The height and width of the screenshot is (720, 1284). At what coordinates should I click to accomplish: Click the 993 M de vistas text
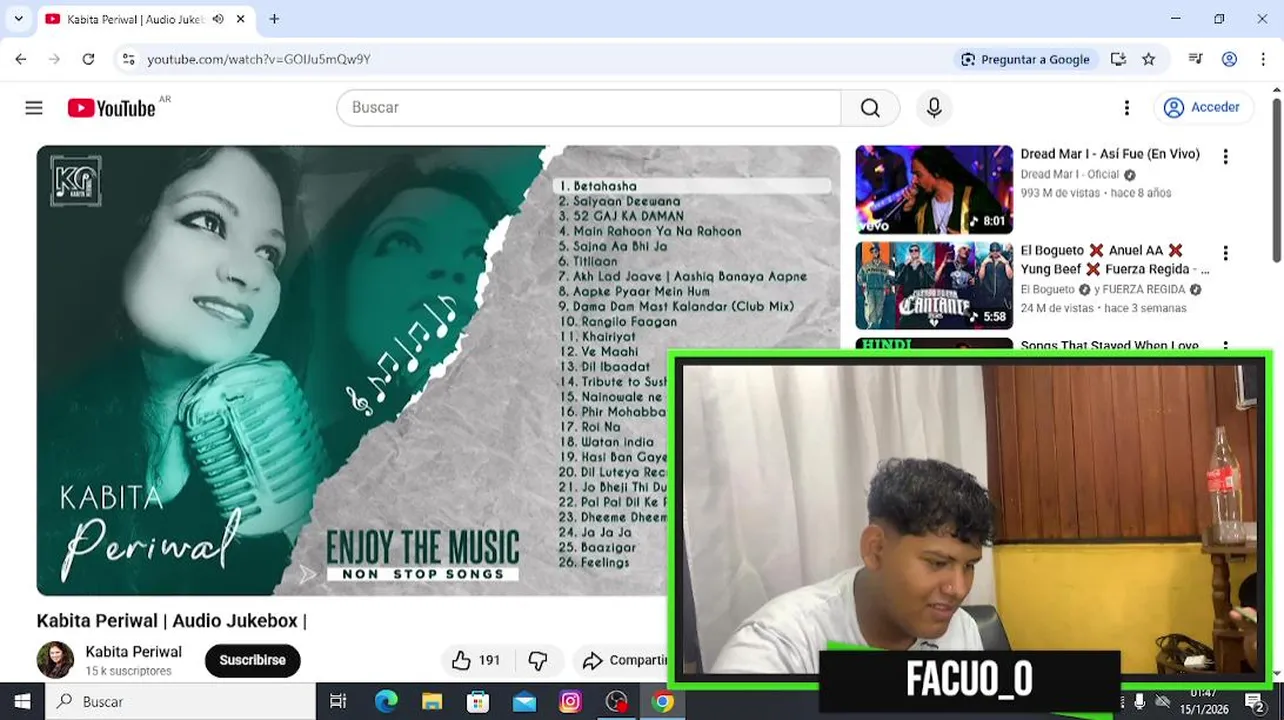pyautogui.click(x=1059, y=193)
